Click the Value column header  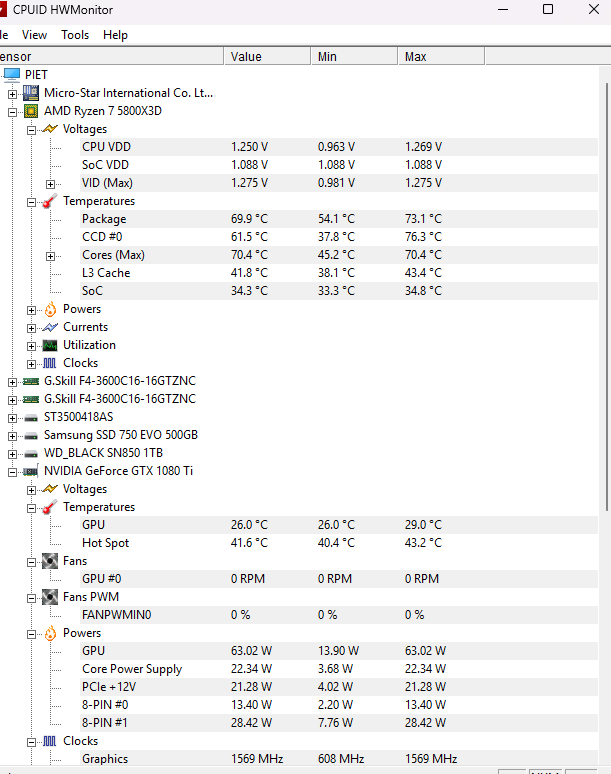click(267, 56)
